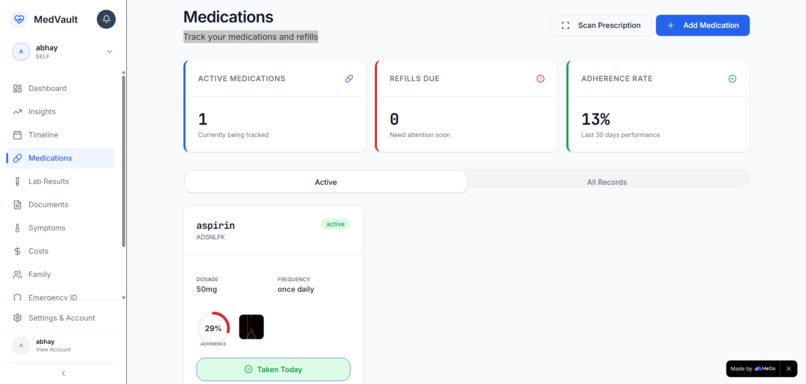Close the Made by MeDo badge

point(789,369)
